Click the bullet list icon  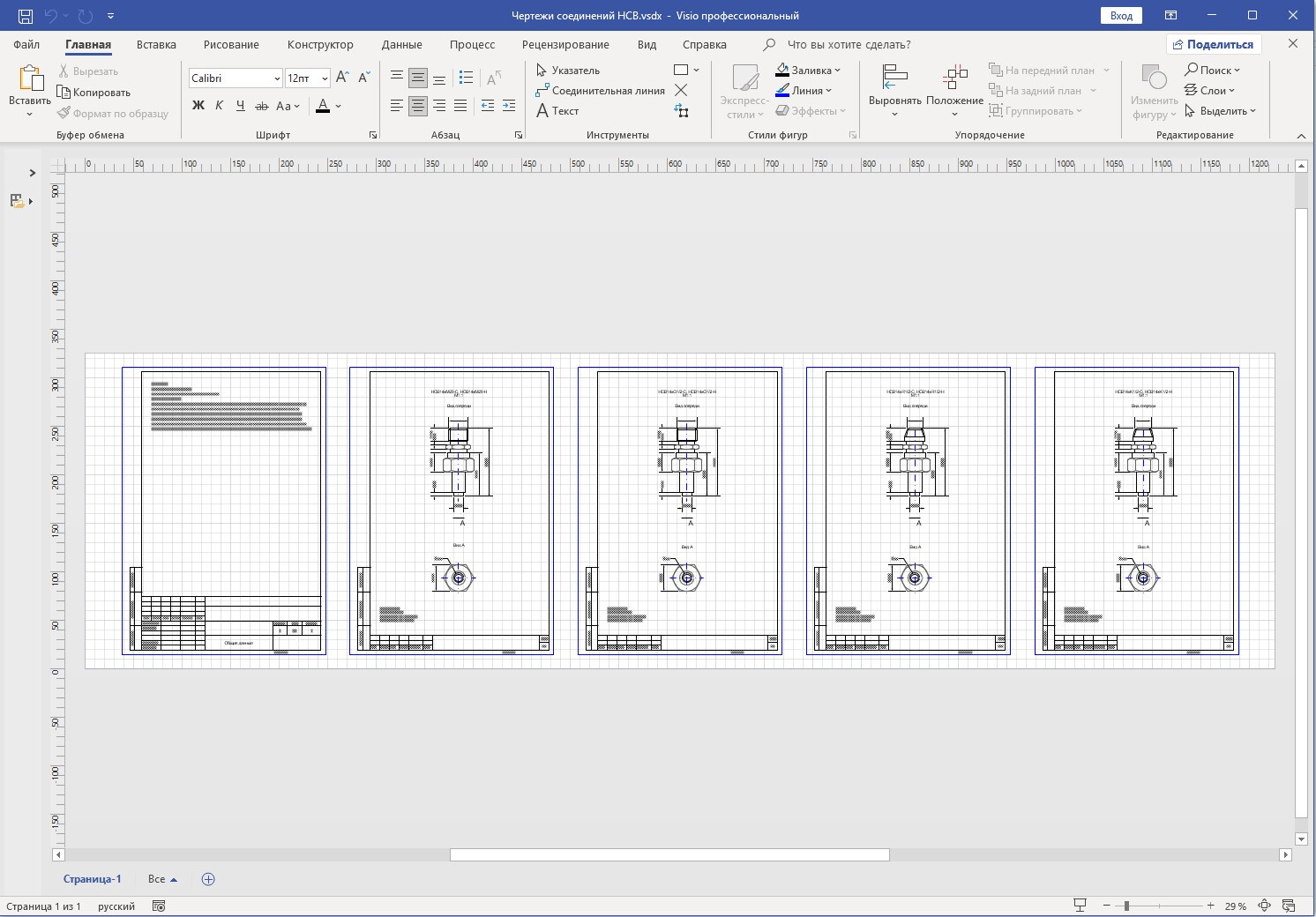coord(467,78)
